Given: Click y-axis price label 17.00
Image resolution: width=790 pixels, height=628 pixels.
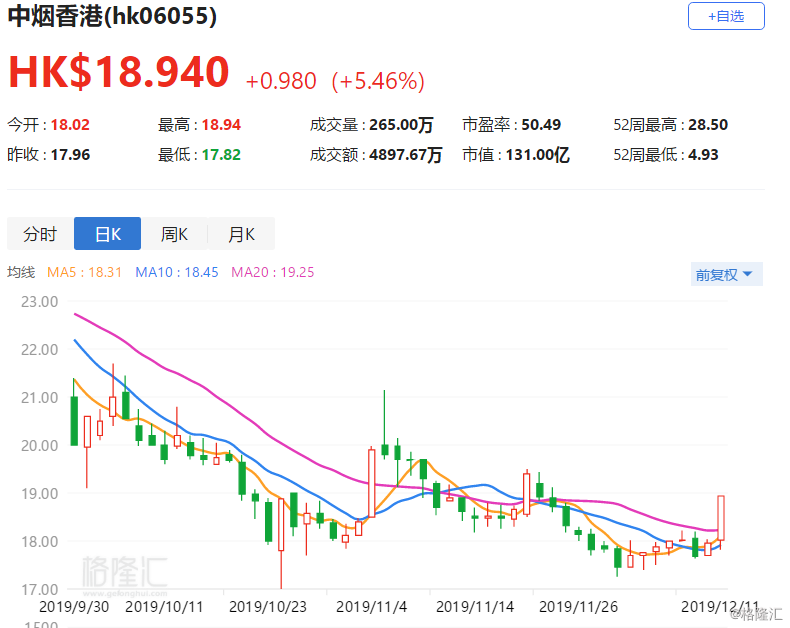Looking at the screenshot, I should click(39, 589).
